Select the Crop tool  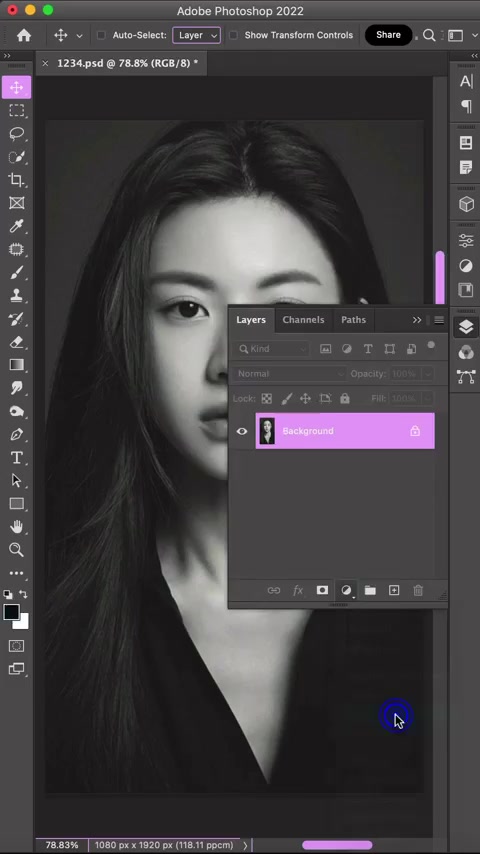tap(16, 180)
